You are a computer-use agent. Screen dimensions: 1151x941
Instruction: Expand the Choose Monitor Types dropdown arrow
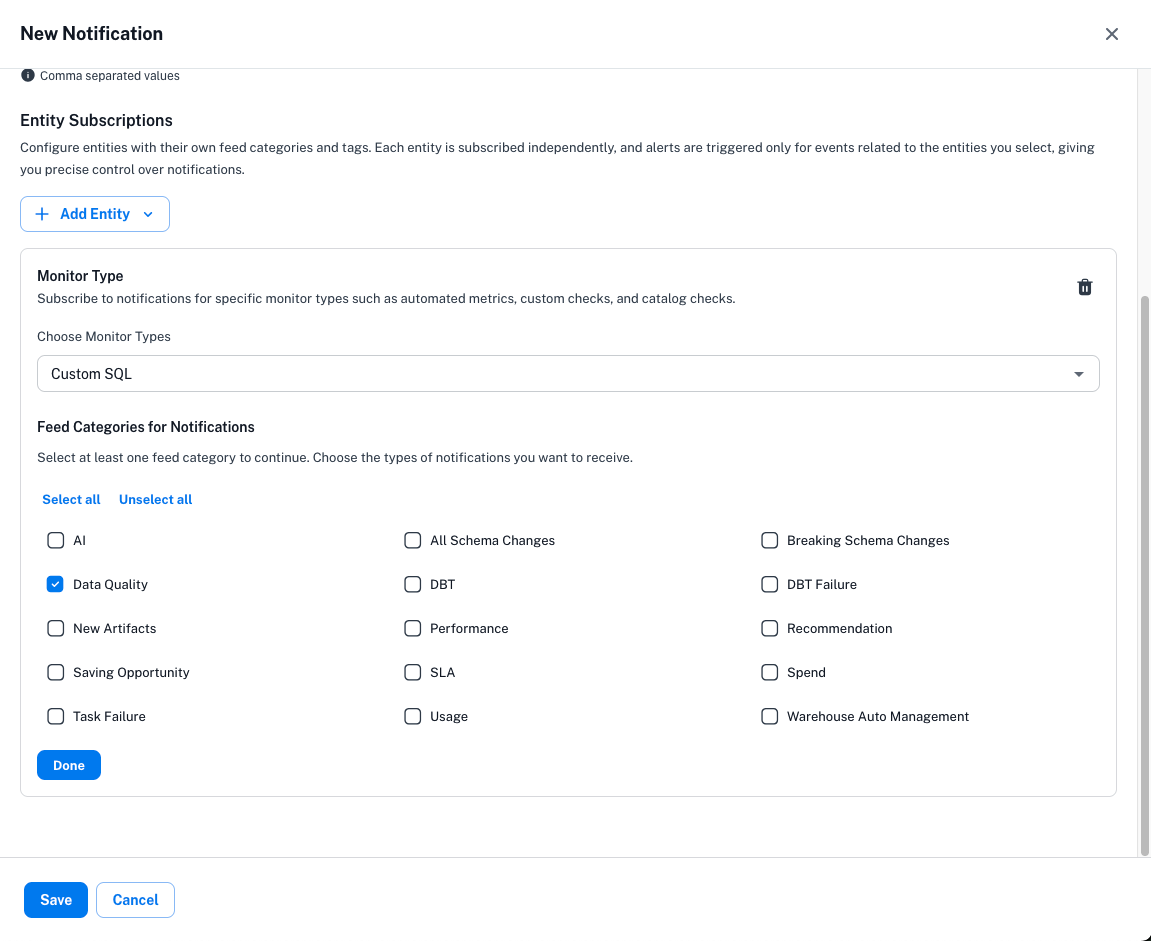click(1078, 374)
